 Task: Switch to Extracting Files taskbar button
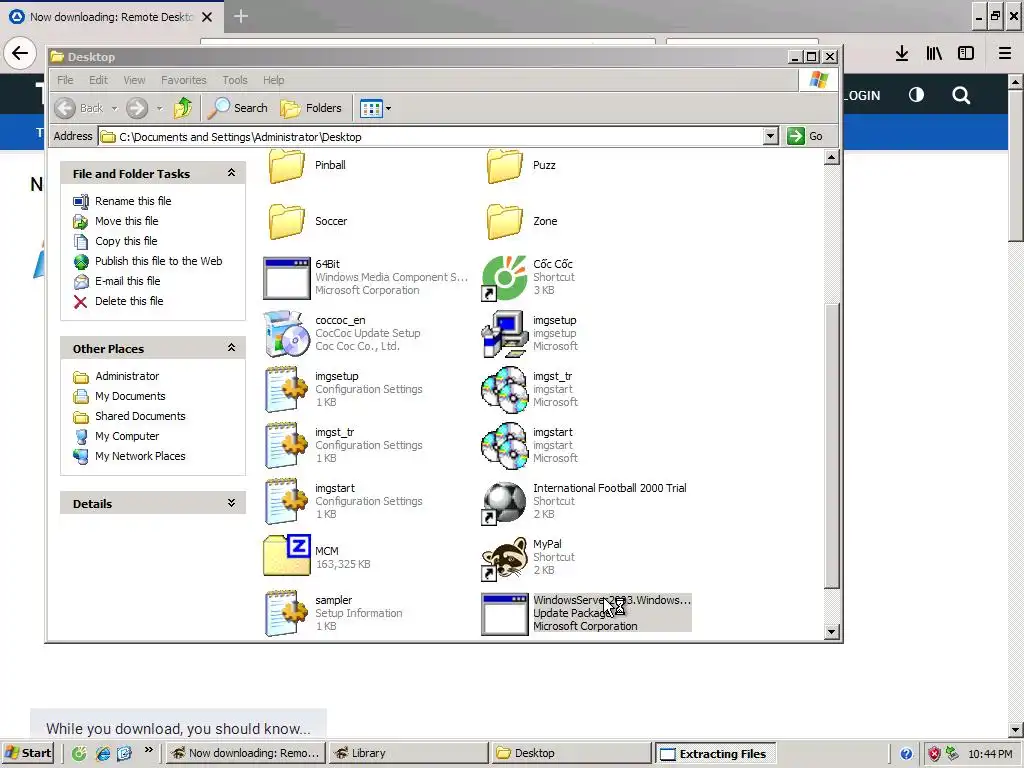715,754
